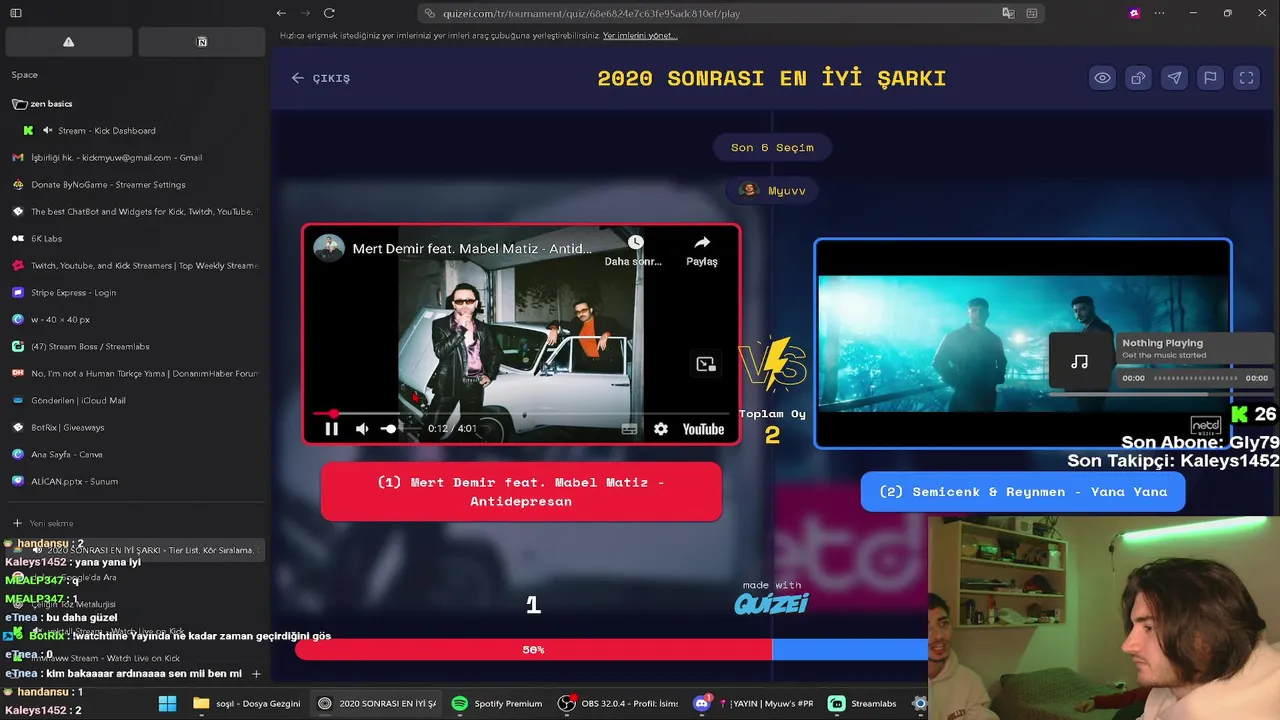Click the random dice icon in quiz header

[x=1138, y=78]
